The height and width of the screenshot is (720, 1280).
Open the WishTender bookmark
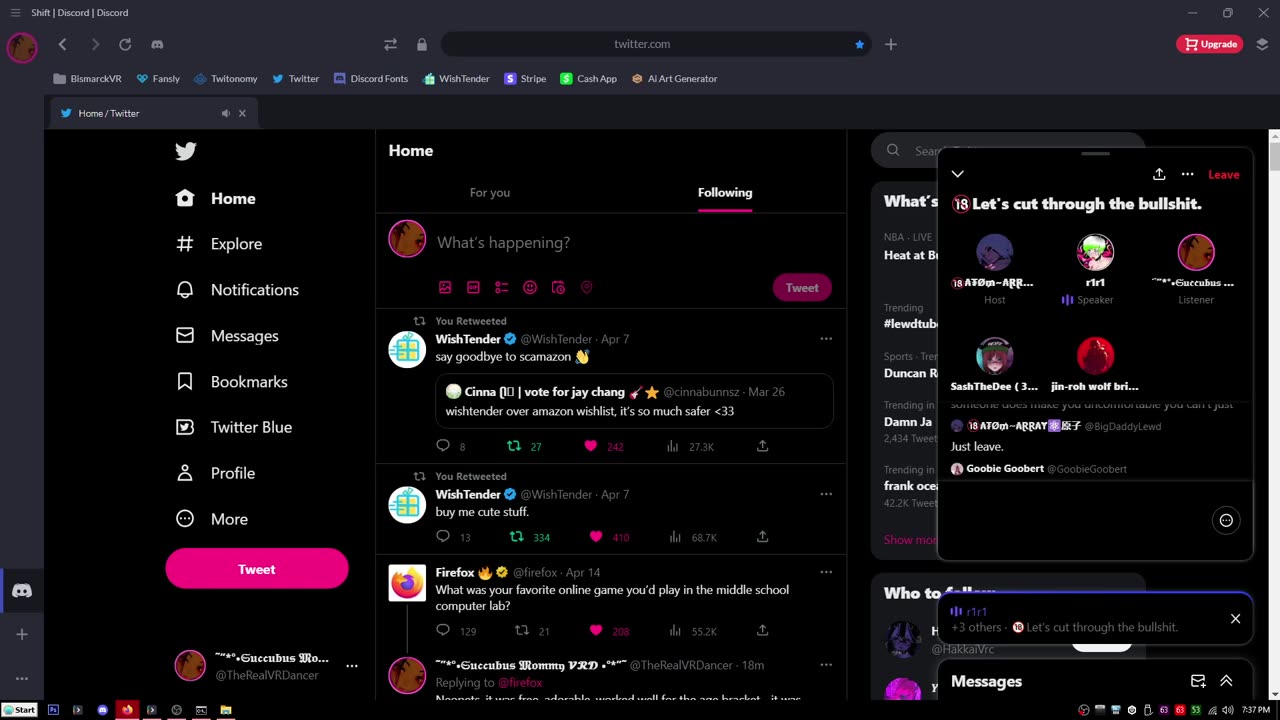[x=456, y=78]
